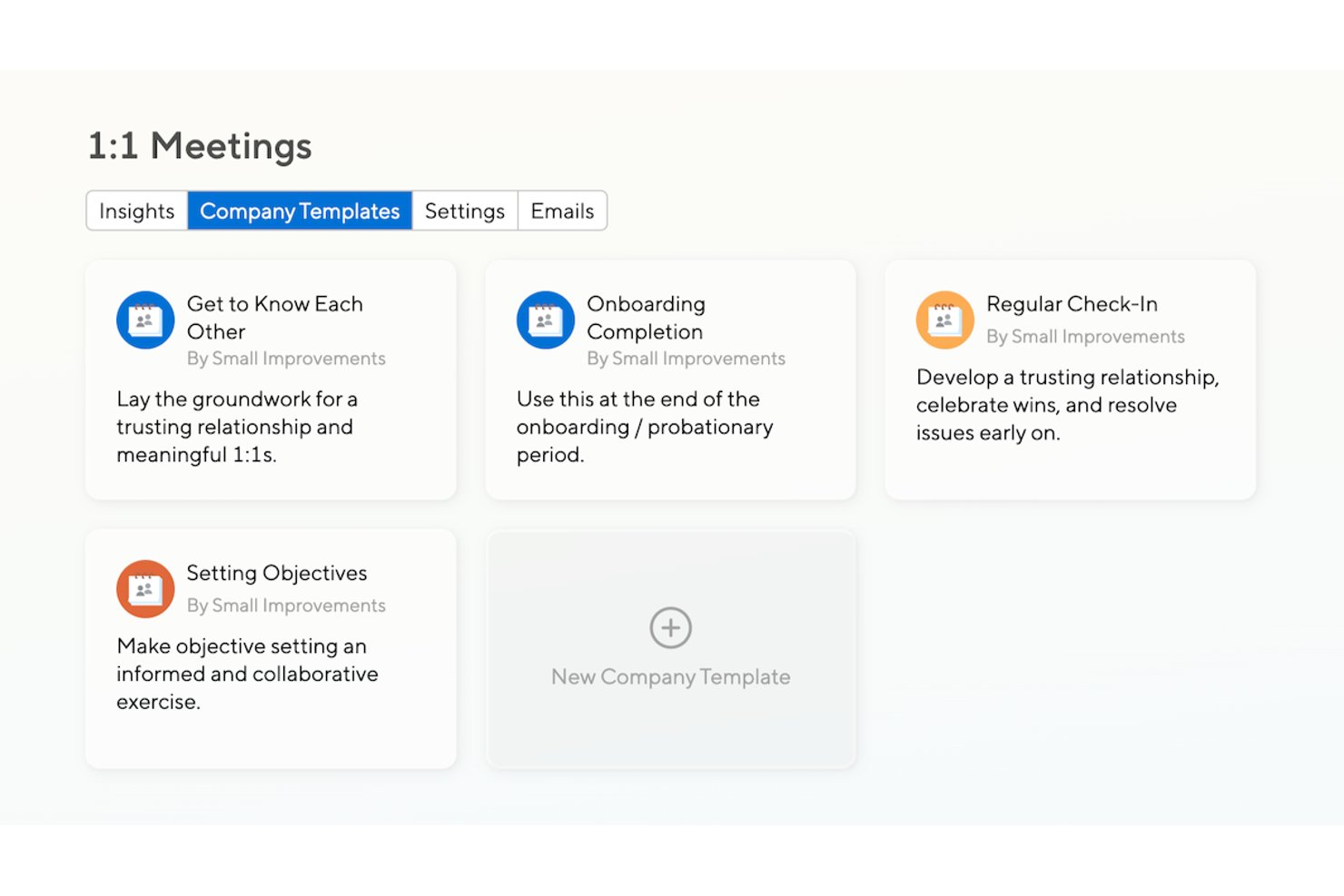
Task: Go to the Emails tab
Action: (562, 211)
